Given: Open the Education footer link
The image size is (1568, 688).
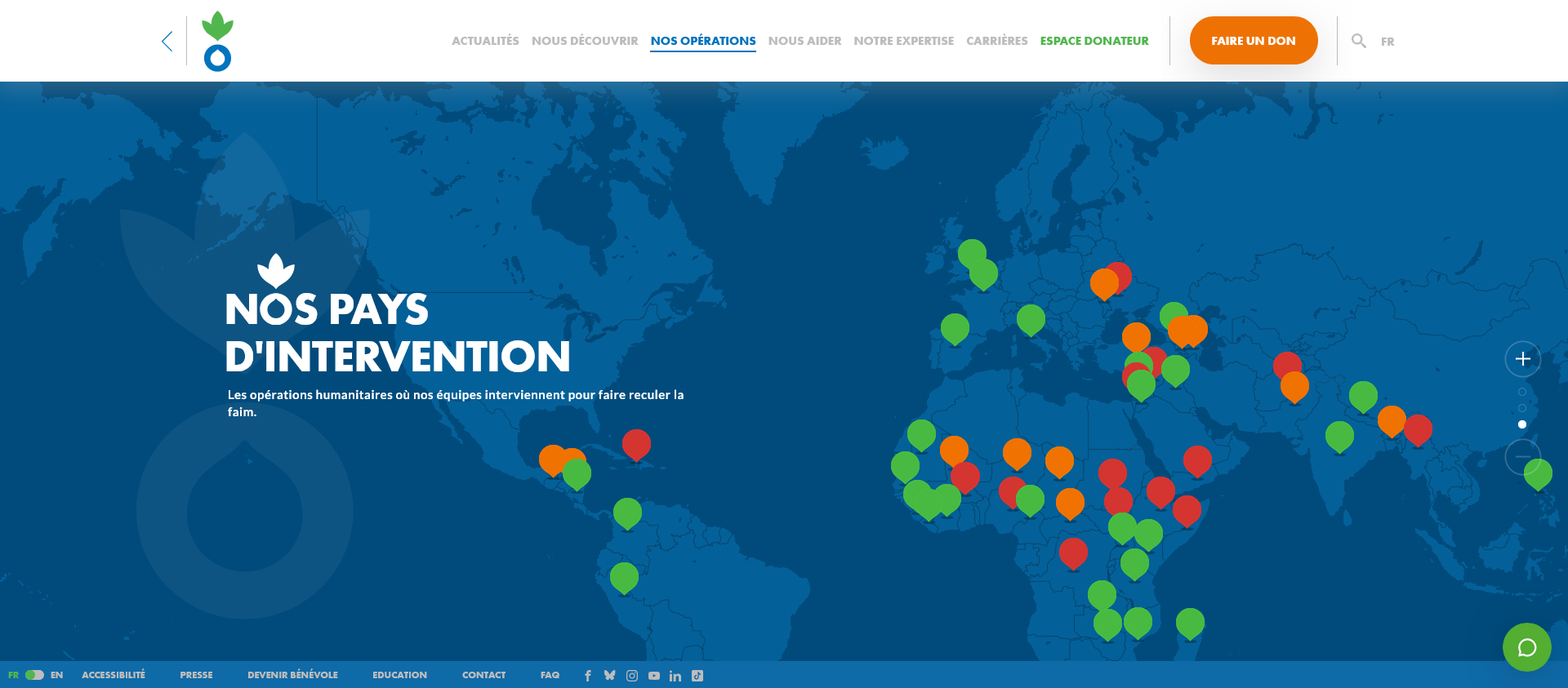Looking at the screenshot, I should coord(399,675).
